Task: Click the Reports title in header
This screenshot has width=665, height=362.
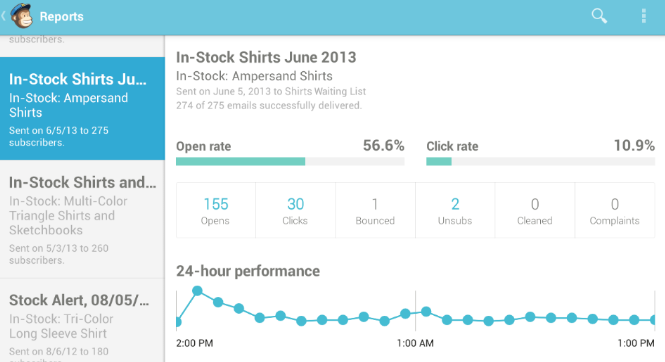Action: point(61,17)
